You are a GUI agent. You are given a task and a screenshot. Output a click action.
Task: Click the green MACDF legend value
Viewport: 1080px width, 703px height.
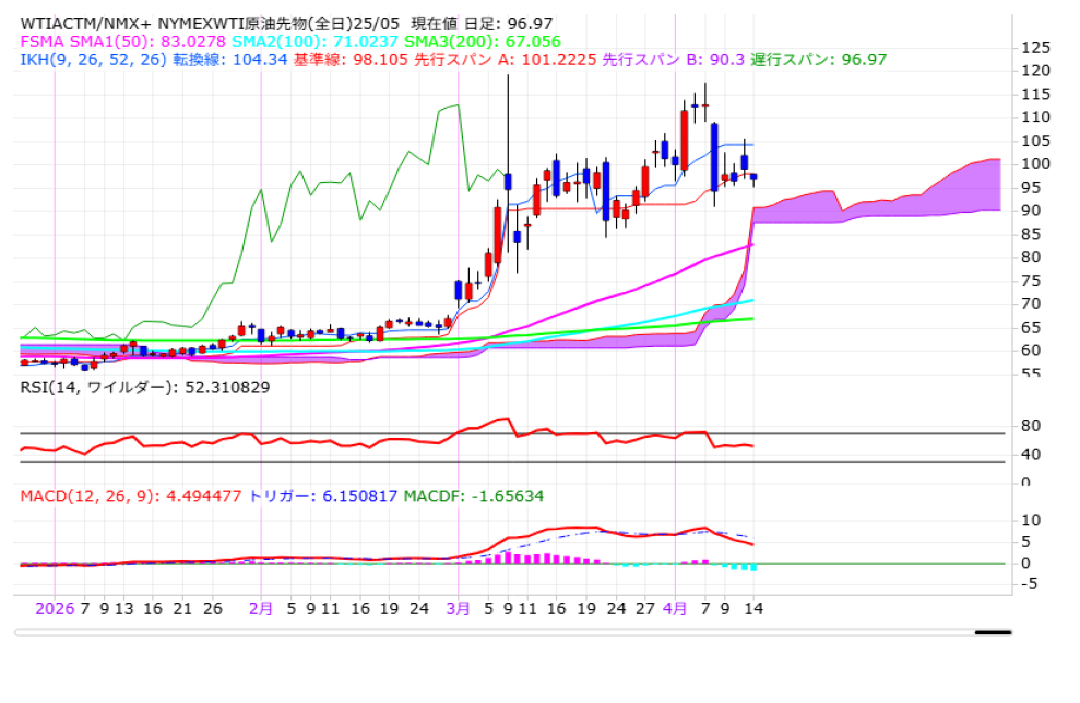pos(474,495)
